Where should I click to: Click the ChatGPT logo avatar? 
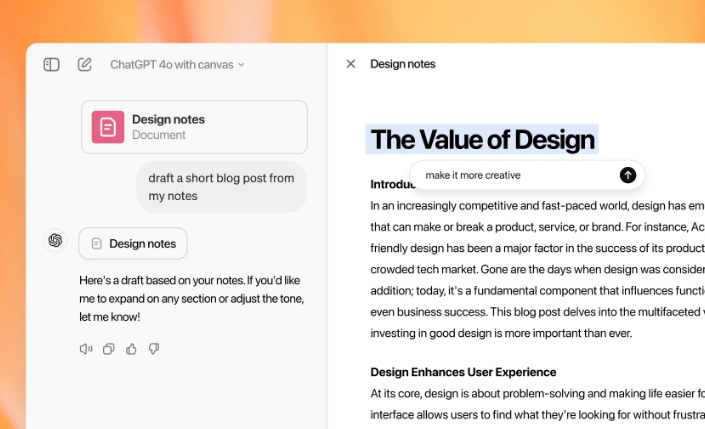55,240
